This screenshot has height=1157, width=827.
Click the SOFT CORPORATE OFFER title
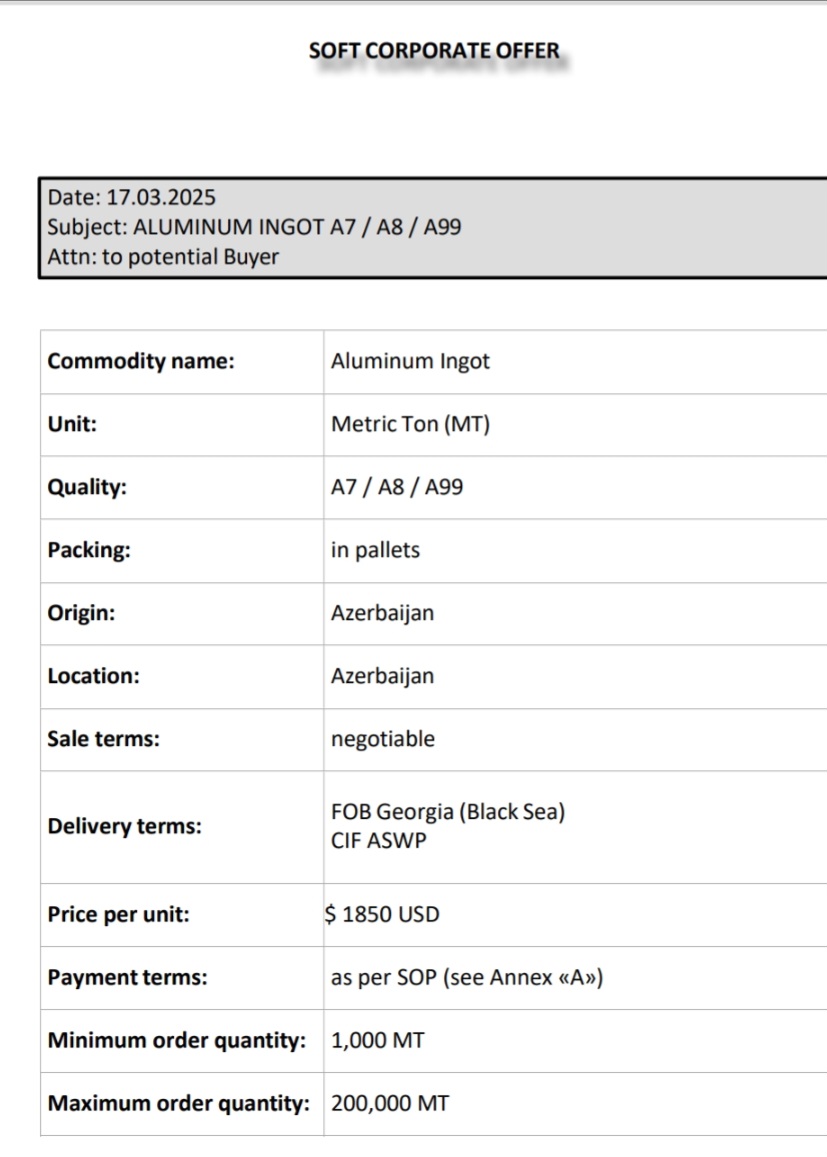click(434, 51)
